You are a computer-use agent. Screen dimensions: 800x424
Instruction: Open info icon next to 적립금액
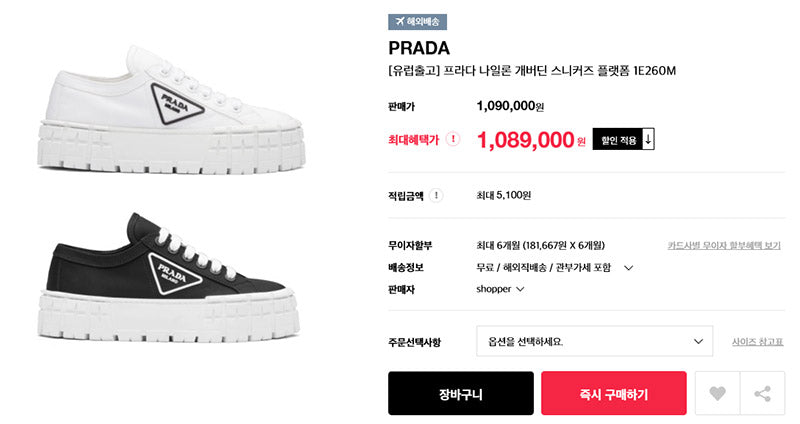click(x=436, y=195)
